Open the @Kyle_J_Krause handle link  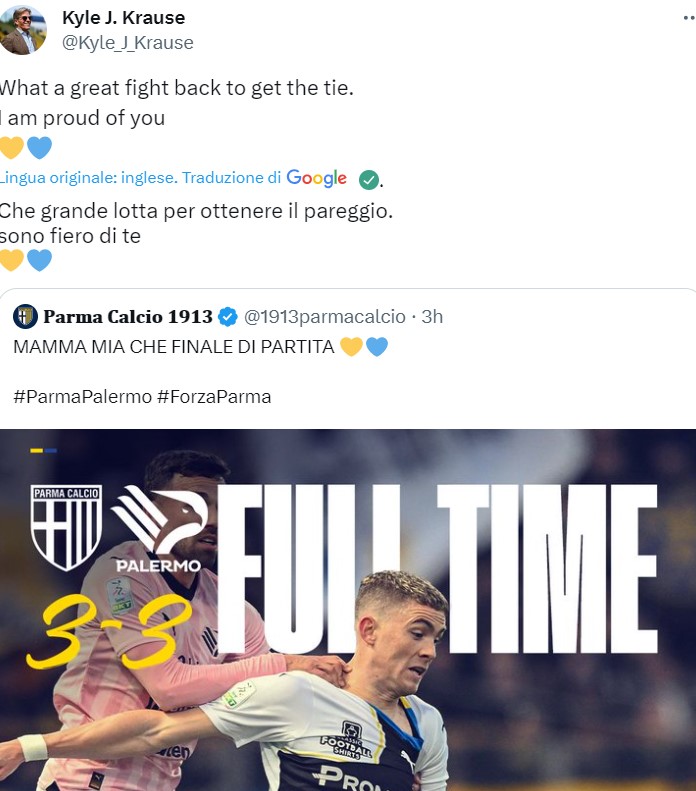tap(128, 43)
